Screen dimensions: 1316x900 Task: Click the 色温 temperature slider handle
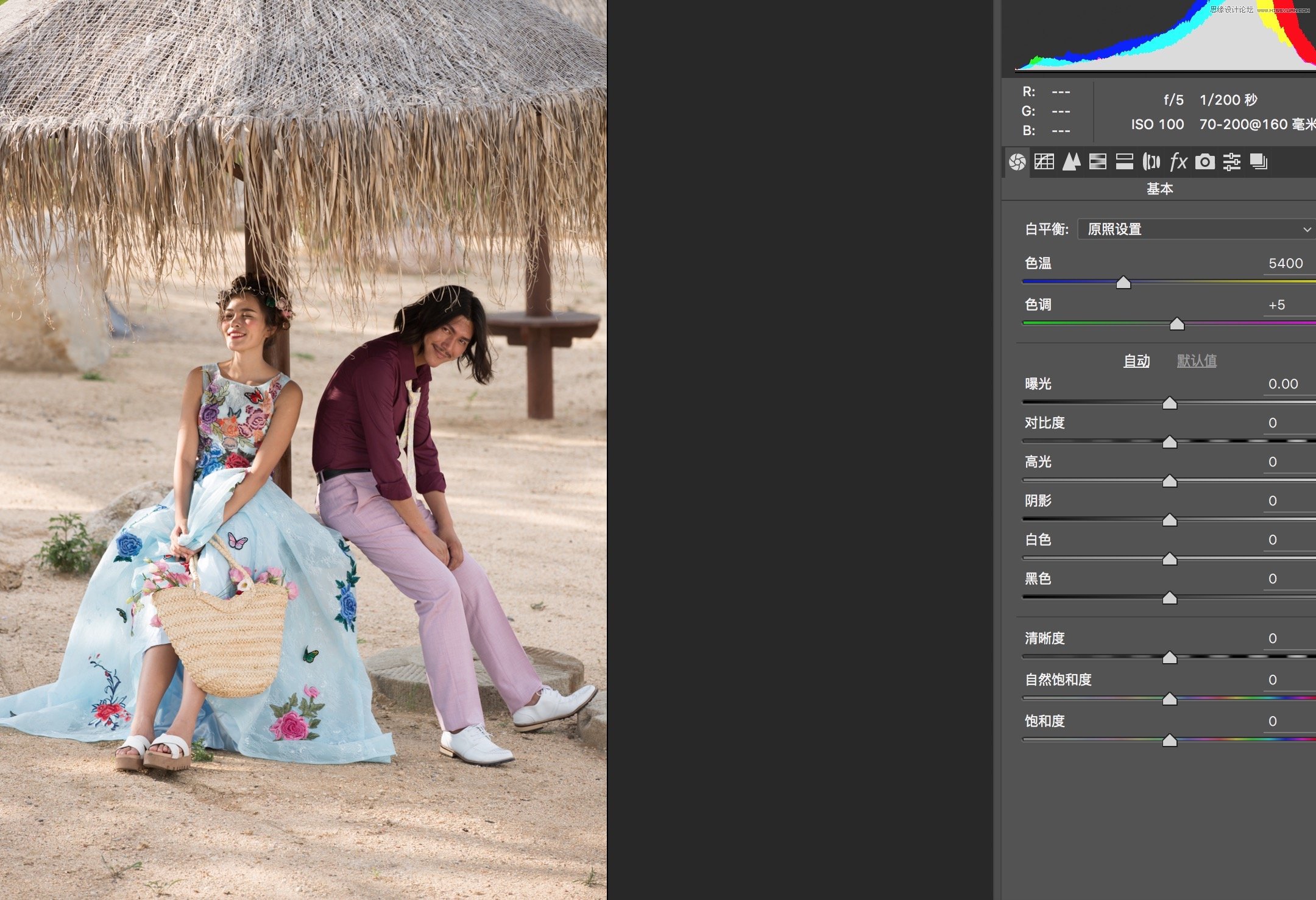coord(1124,283)
